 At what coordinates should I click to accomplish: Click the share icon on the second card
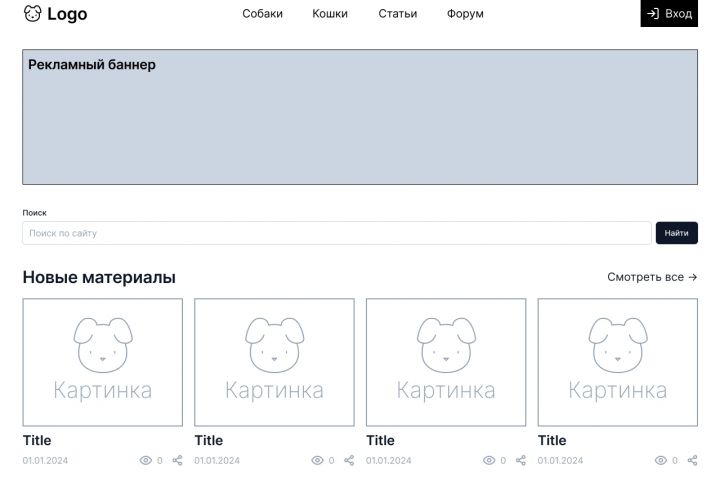tap(350, 460)
